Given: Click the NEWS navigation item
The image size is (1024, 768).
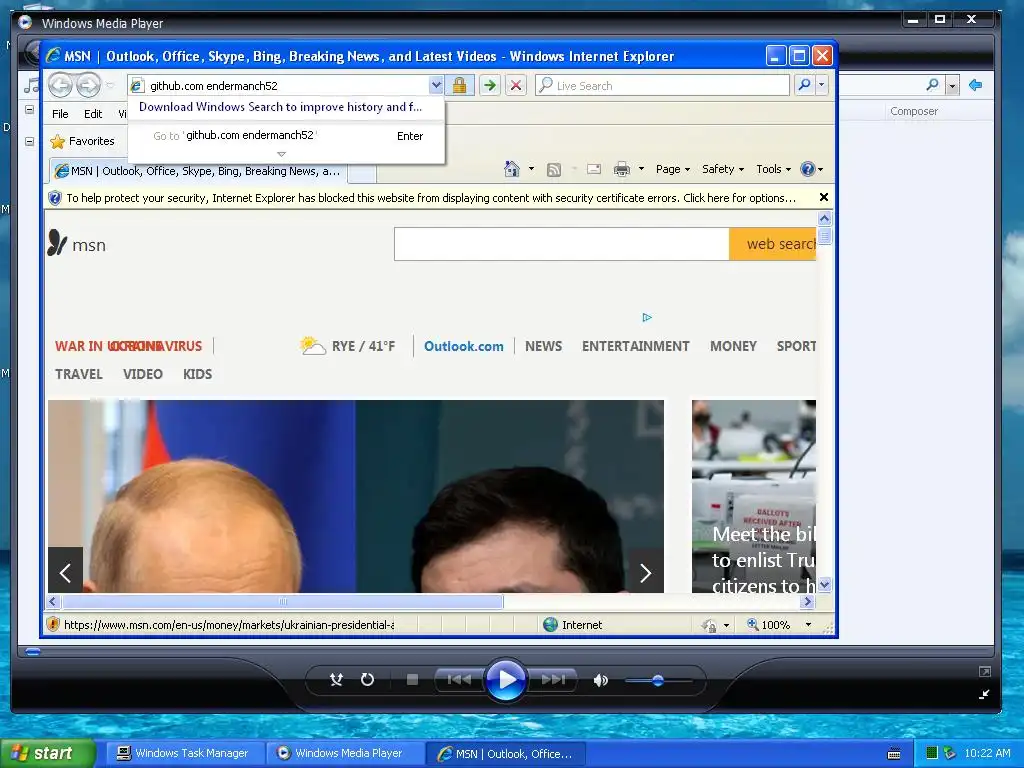Looking at the screenshot, I should 543,346.
